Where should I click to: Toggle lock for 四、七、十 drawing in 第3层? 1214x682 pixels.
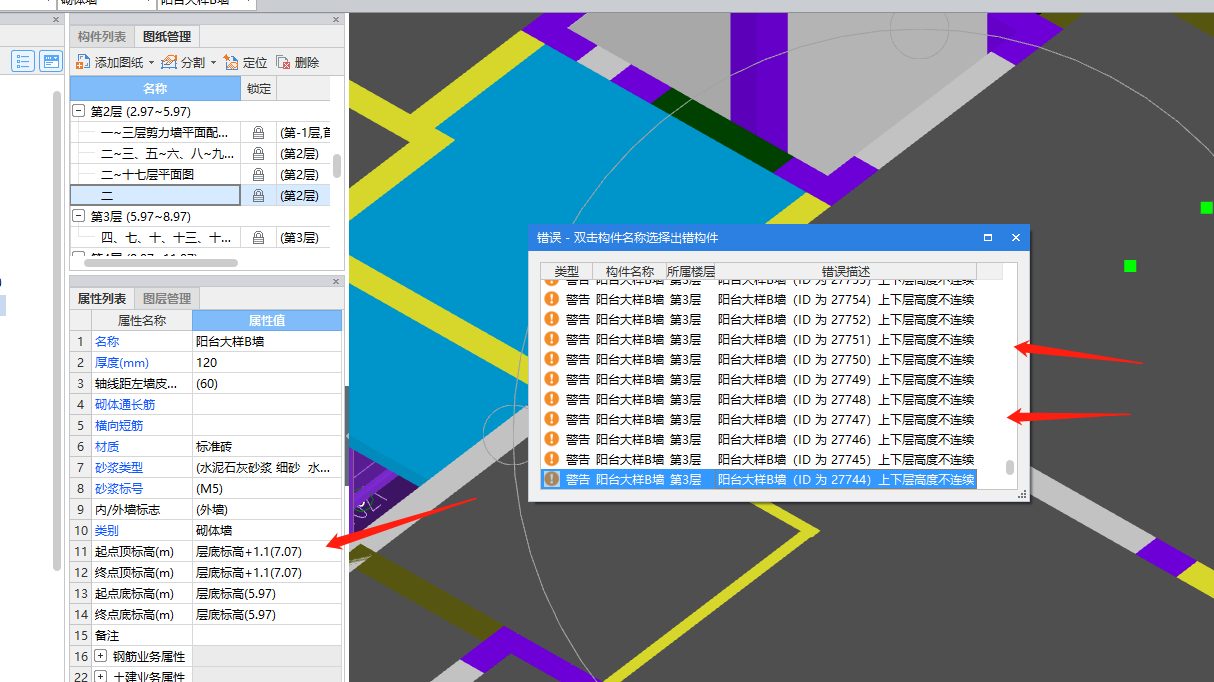point(258,238)
